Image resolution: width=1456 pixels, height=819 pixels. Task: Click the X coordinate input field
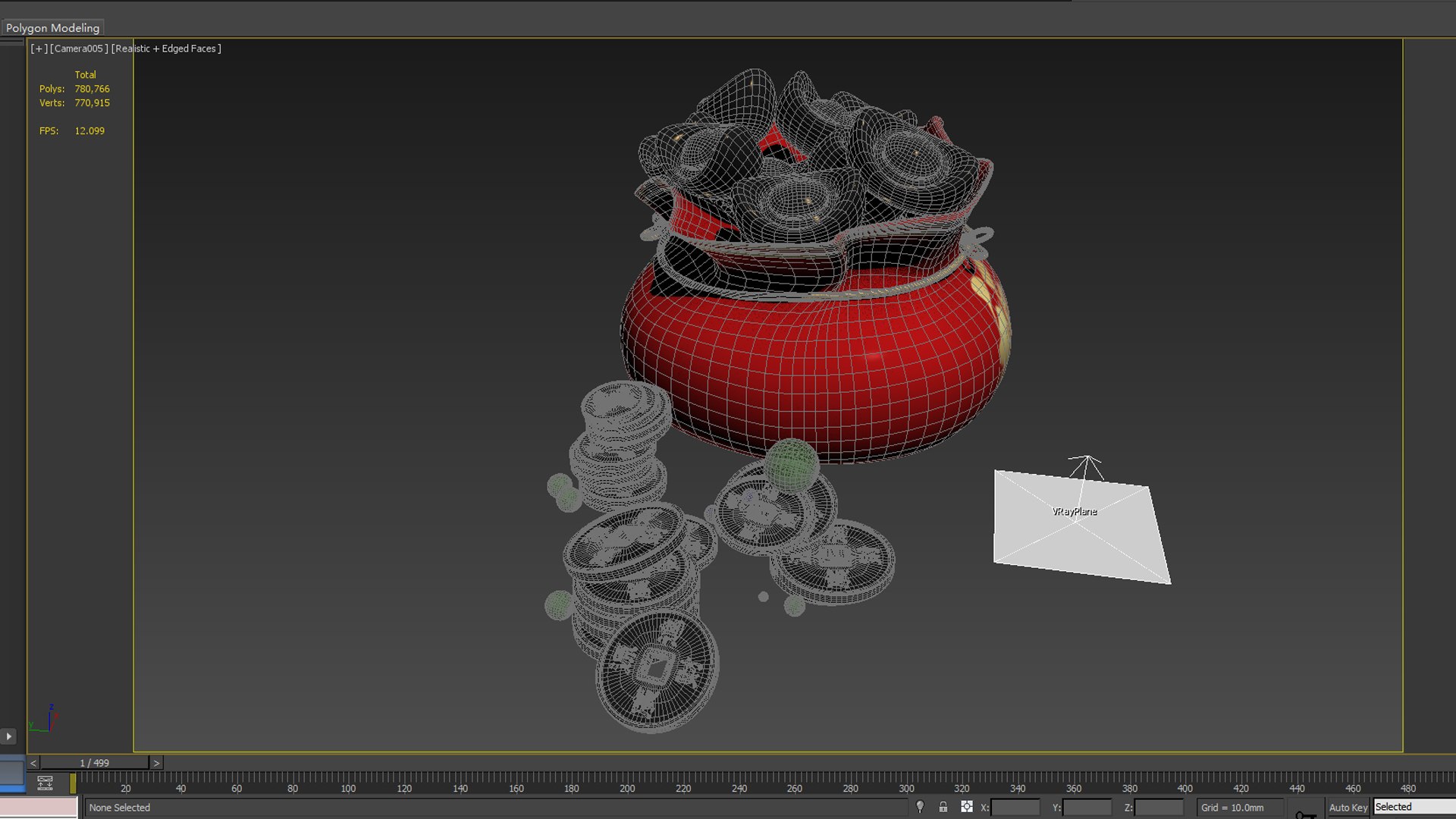(1015, 808)
